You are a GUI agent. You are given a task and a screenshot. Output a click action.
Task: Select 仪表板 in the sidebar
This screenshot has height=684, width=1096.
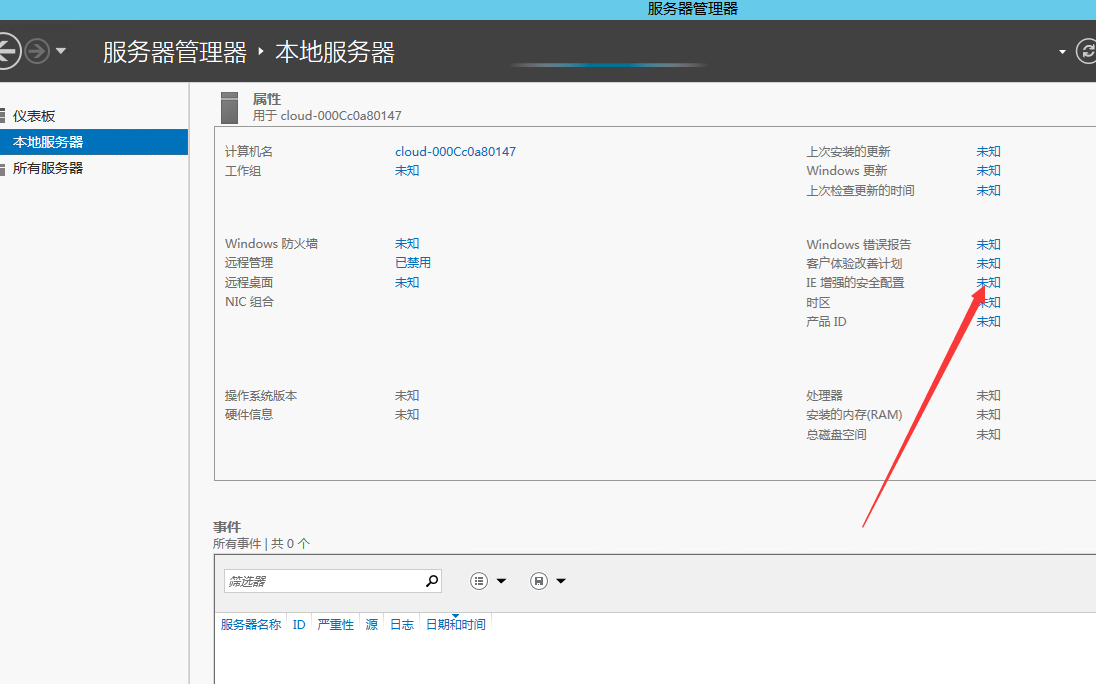(34, 116)
